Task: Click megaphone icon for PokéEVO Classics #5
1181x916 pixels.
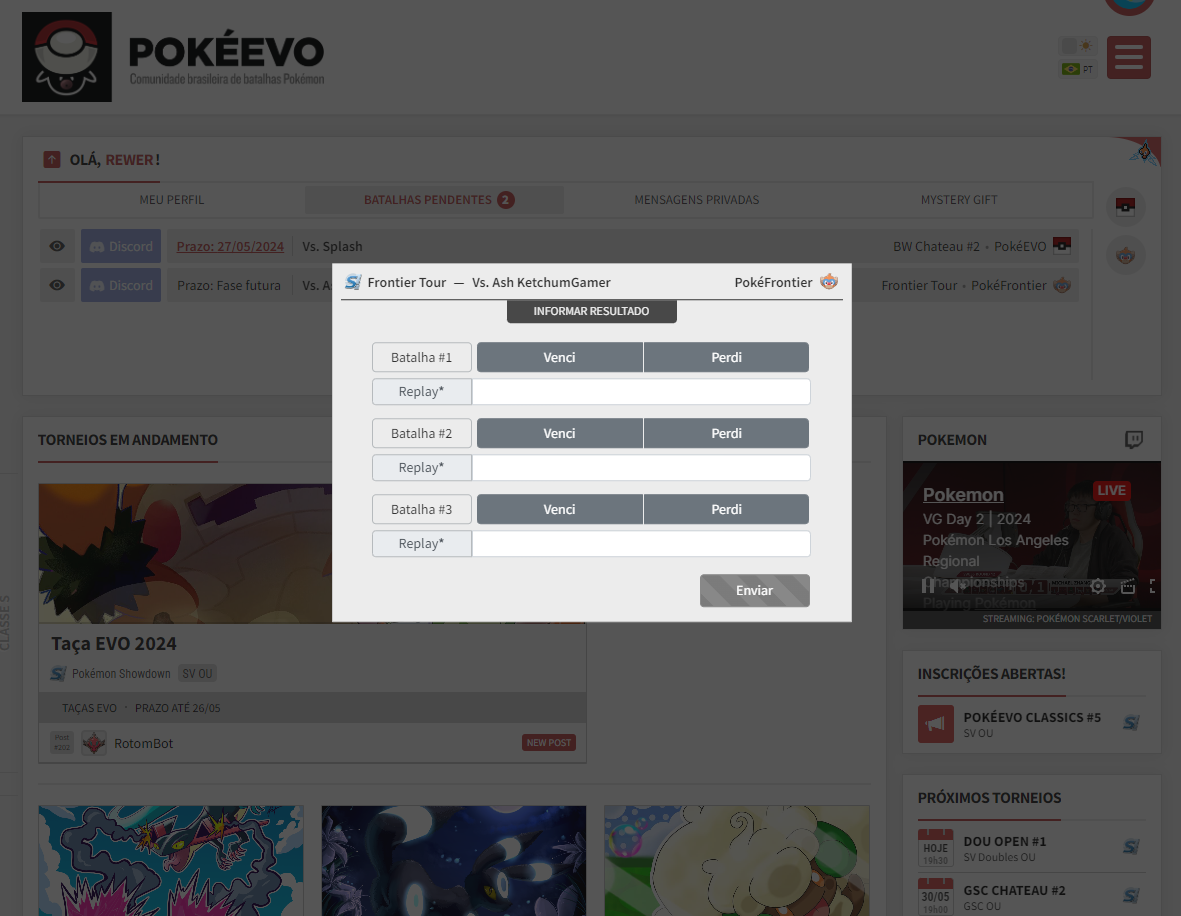Action: coord(935,724)
